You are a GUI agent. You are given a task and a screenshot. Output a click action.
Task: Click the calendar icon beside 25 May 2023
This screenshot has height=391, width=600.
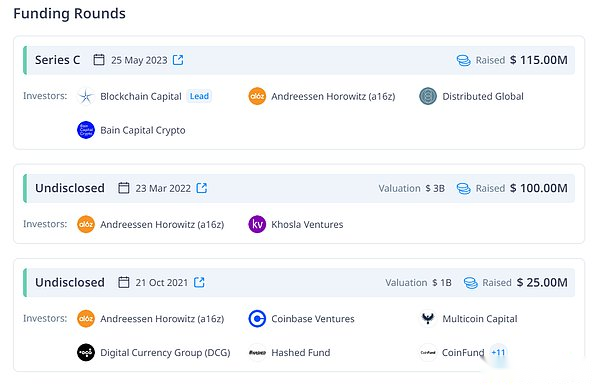coord(99,60)
